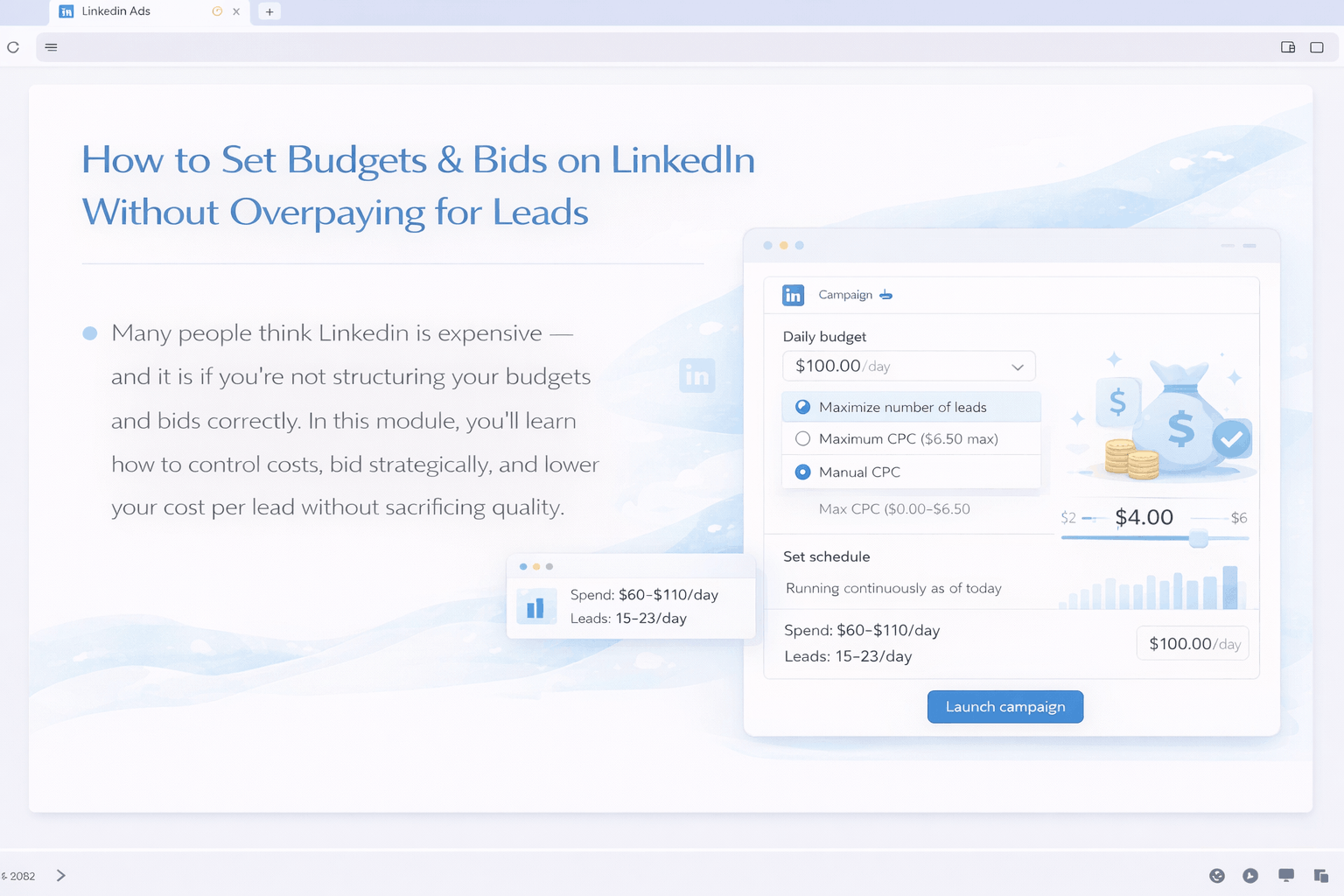Select the Maximize number of leads option
The image size is (1344, 896).
(802, 407)
